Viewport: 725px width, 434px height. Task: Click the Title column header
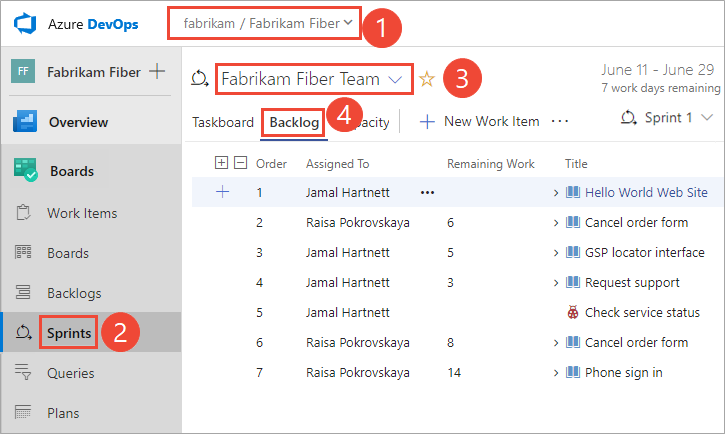click(x=576, y=164)
